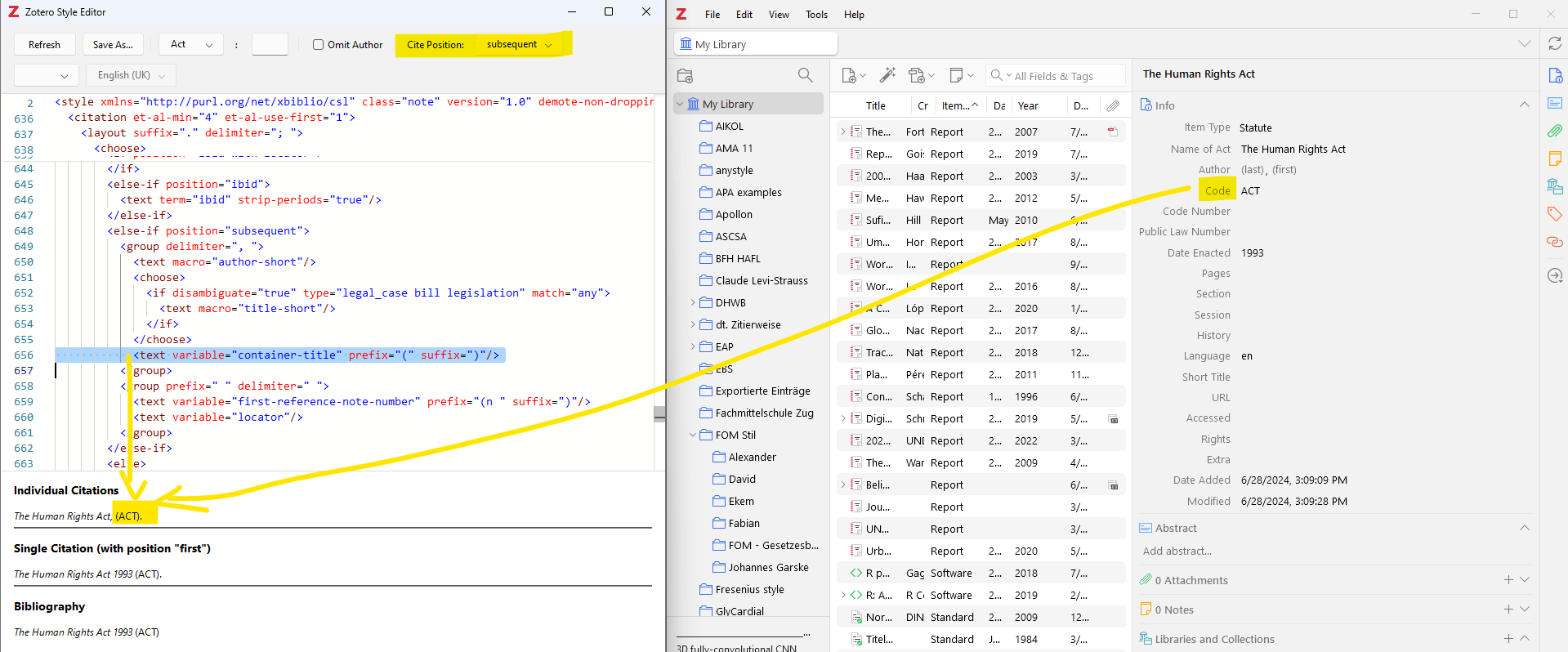The image size is (1568, 652).
Task: Click the Sync with zotero.org icon
Action: [x=1554, y=44]
